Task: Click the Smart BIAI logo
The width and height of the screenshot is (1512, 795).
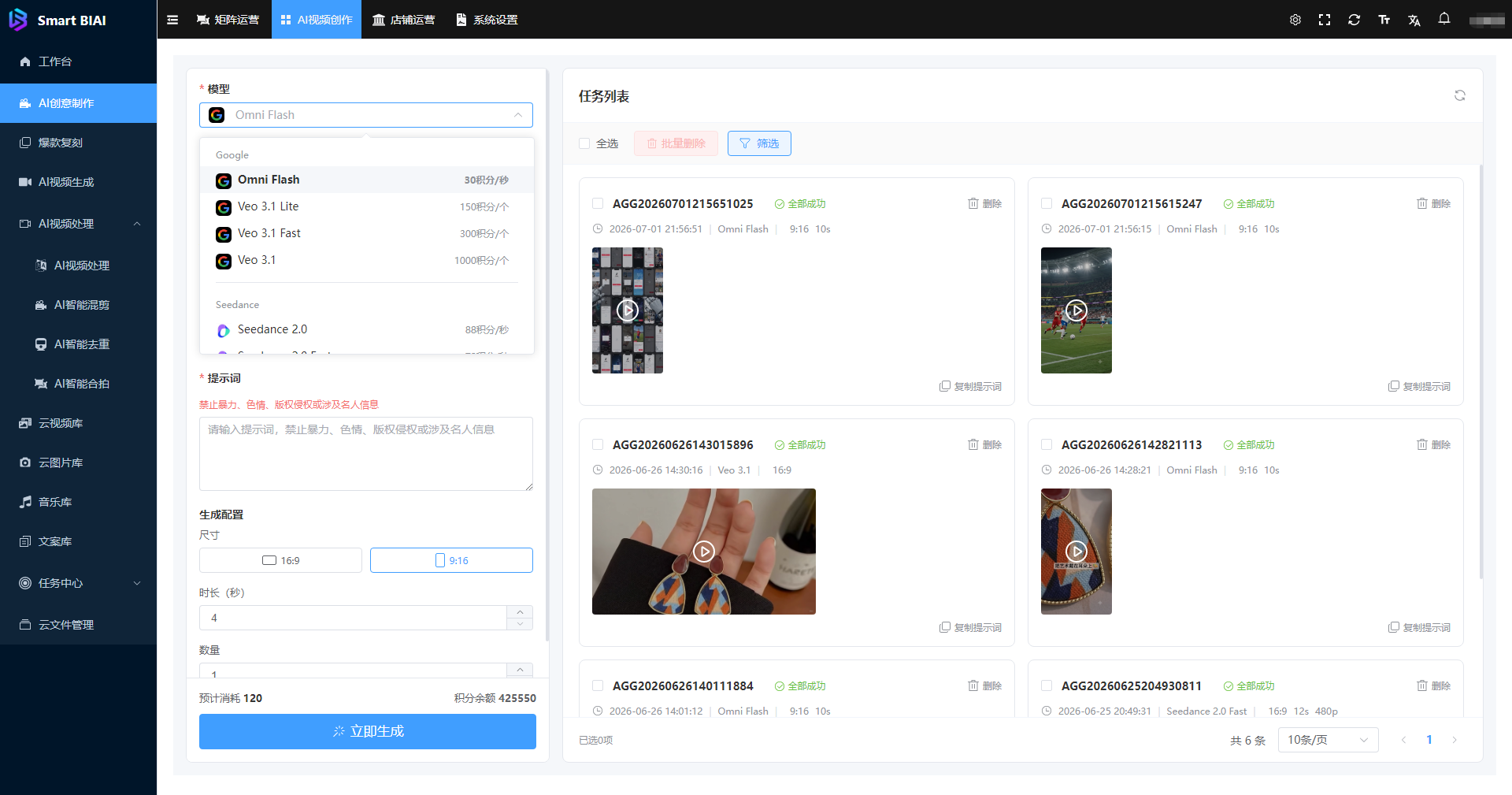Action: [58, 20]
